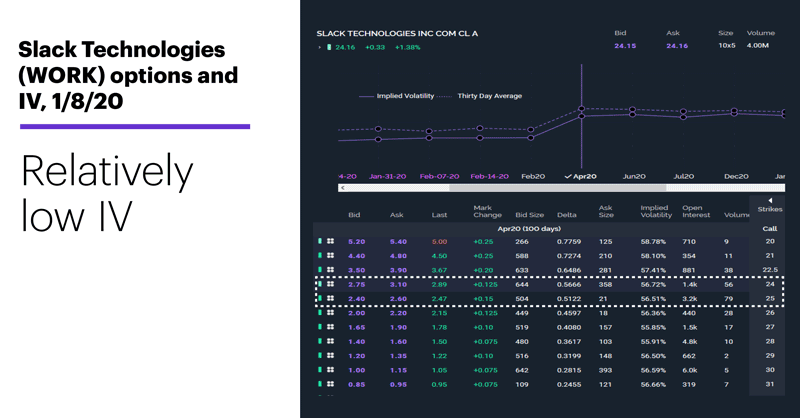Click the green bar icon in the 31 strike row
This screenshot has height=418, width=800.
(320, 384)
